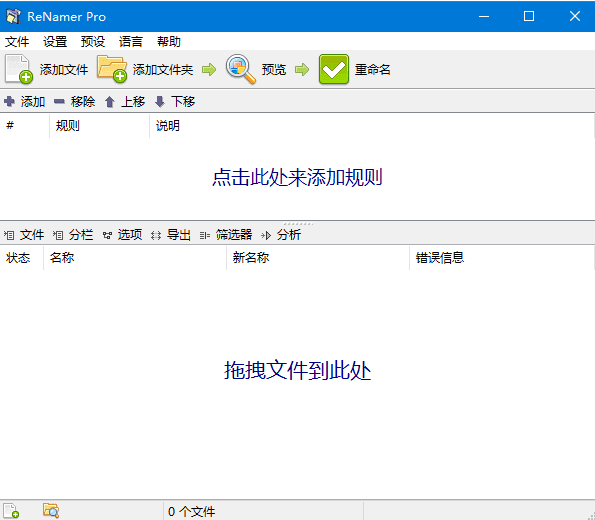Image resolution: width=595 pixels, height=520 pixels.
Task: Remove the rule using the minus 移除 icon
Action: point(59,101)
